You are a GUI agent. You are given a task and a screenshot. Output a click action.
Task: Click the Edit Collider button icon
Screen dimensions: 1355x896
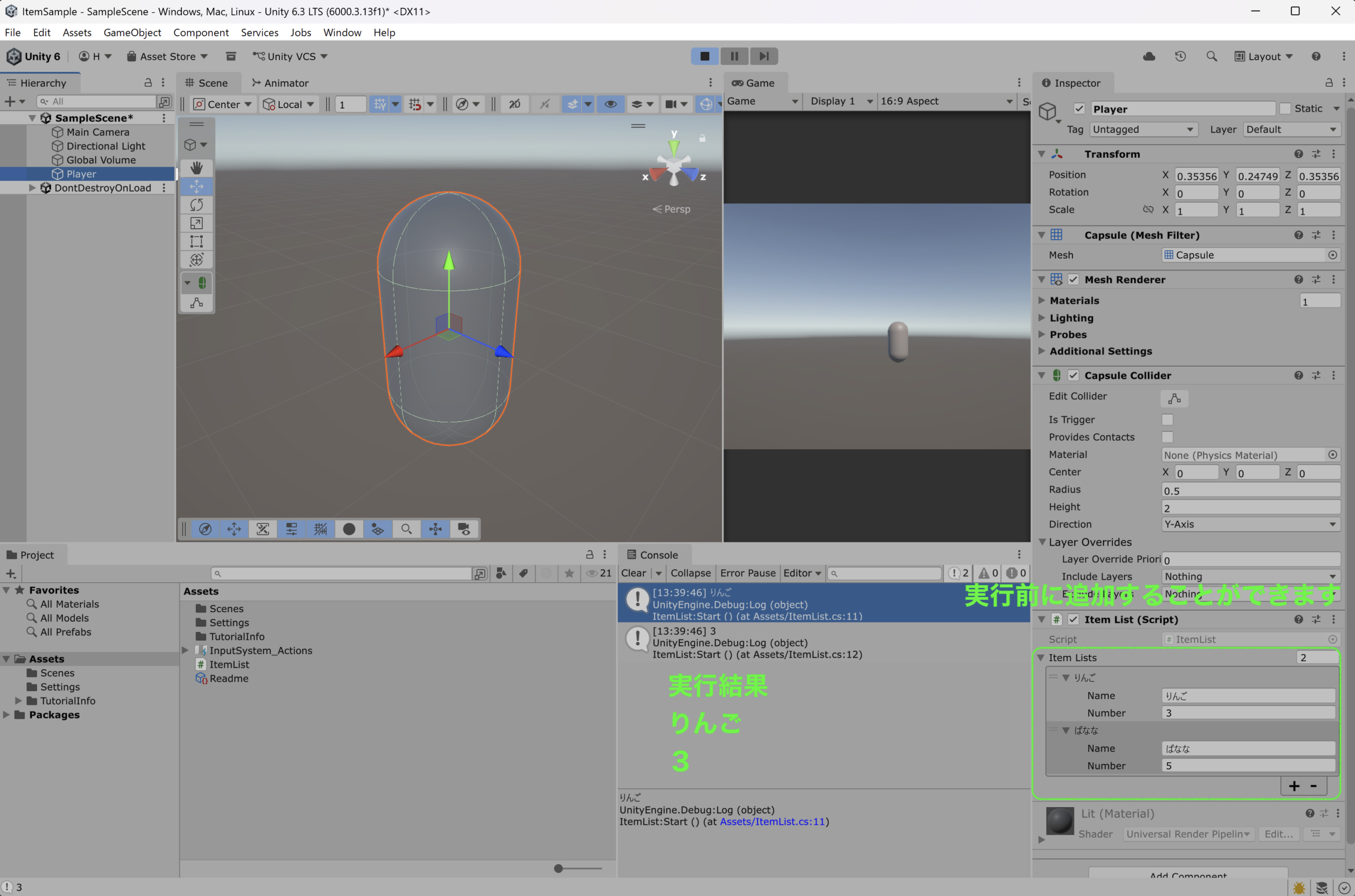point(1174,399)
